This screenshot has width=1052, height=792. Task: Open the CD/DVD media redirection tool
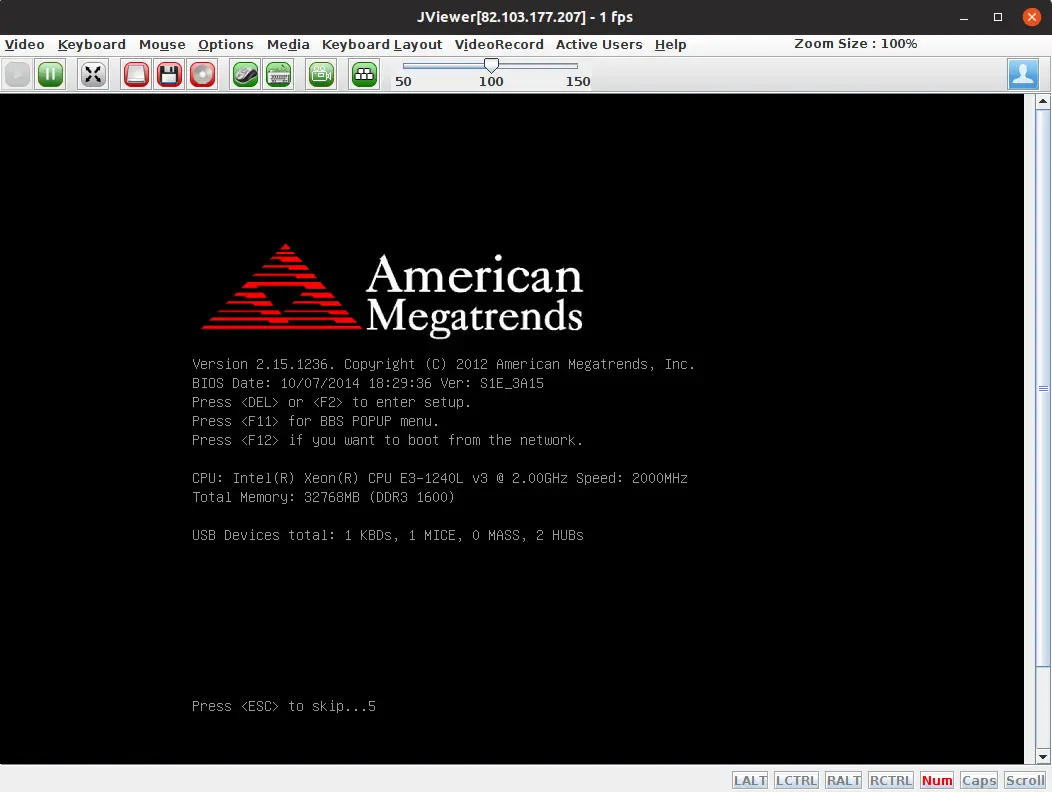tap(202, 74)
